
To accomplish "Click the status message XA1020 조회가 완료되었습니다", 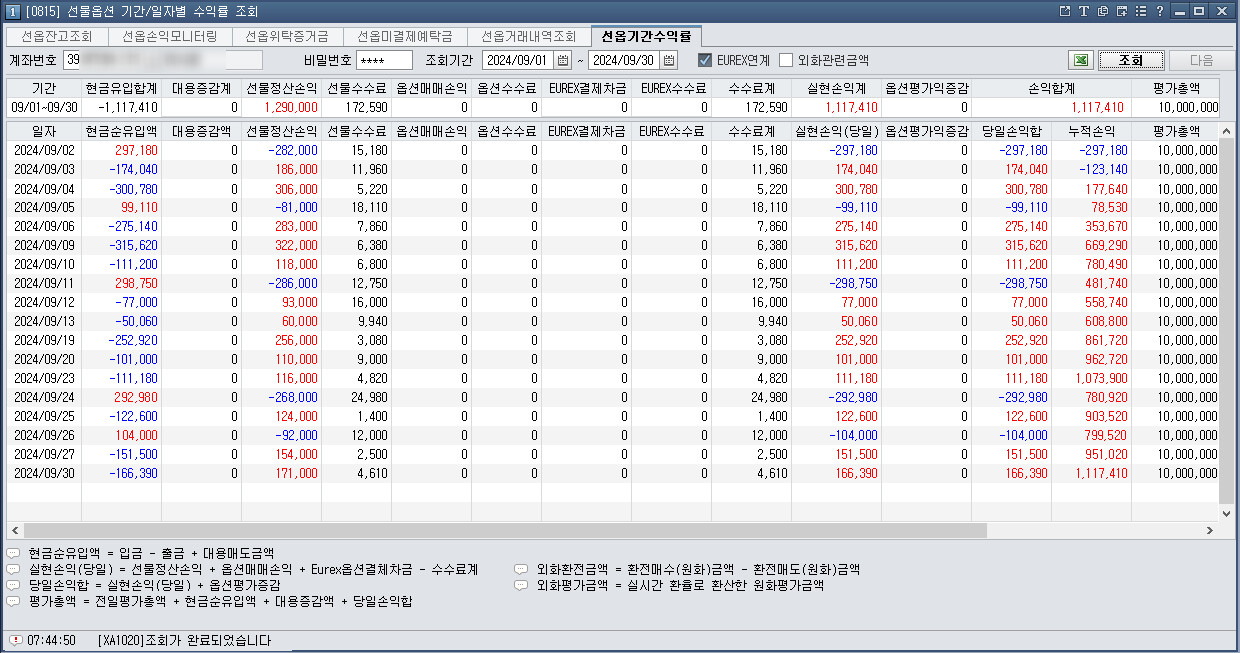I will point(184,640).
